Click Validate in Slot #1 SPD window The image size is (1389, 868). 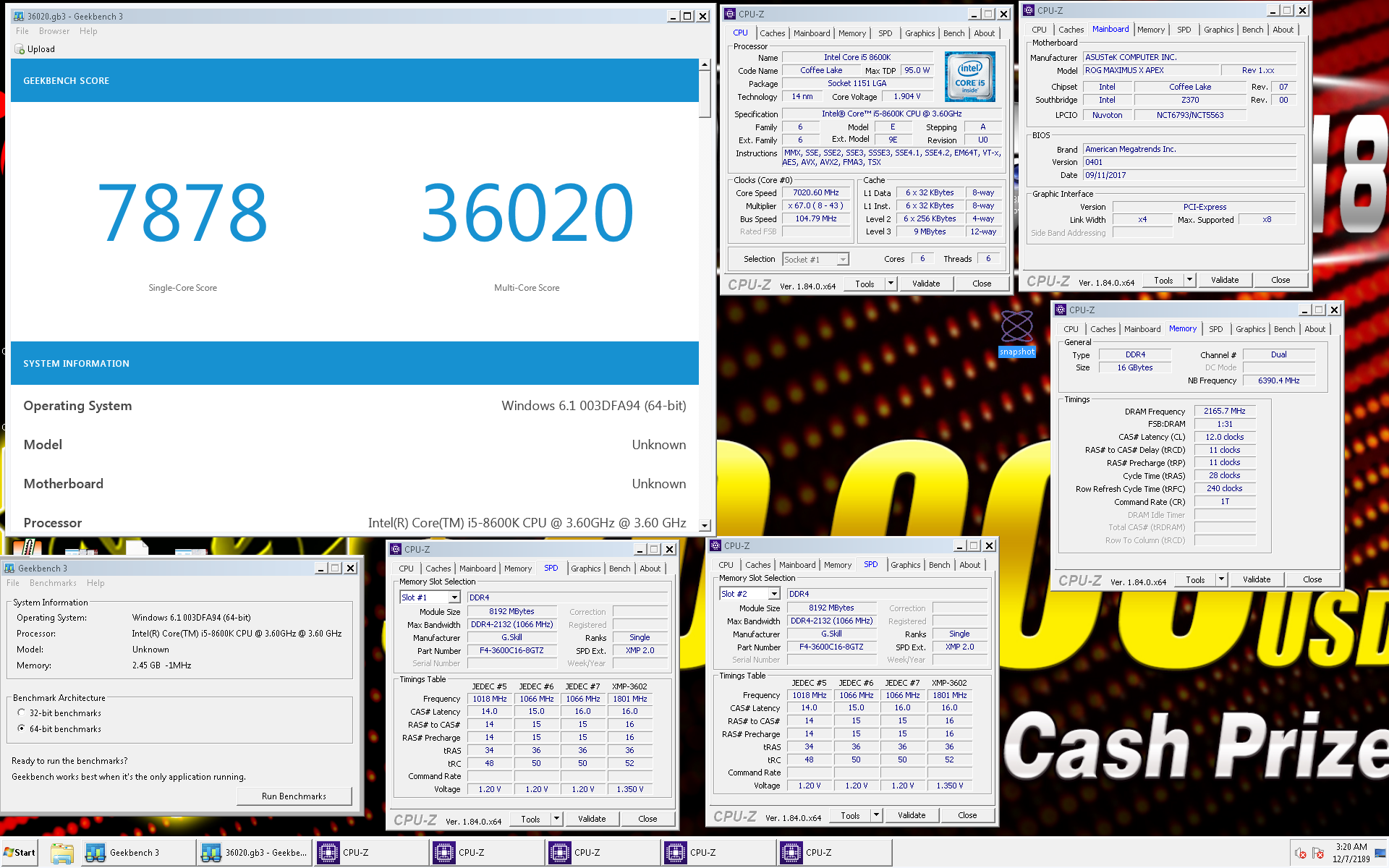point(592,819)
